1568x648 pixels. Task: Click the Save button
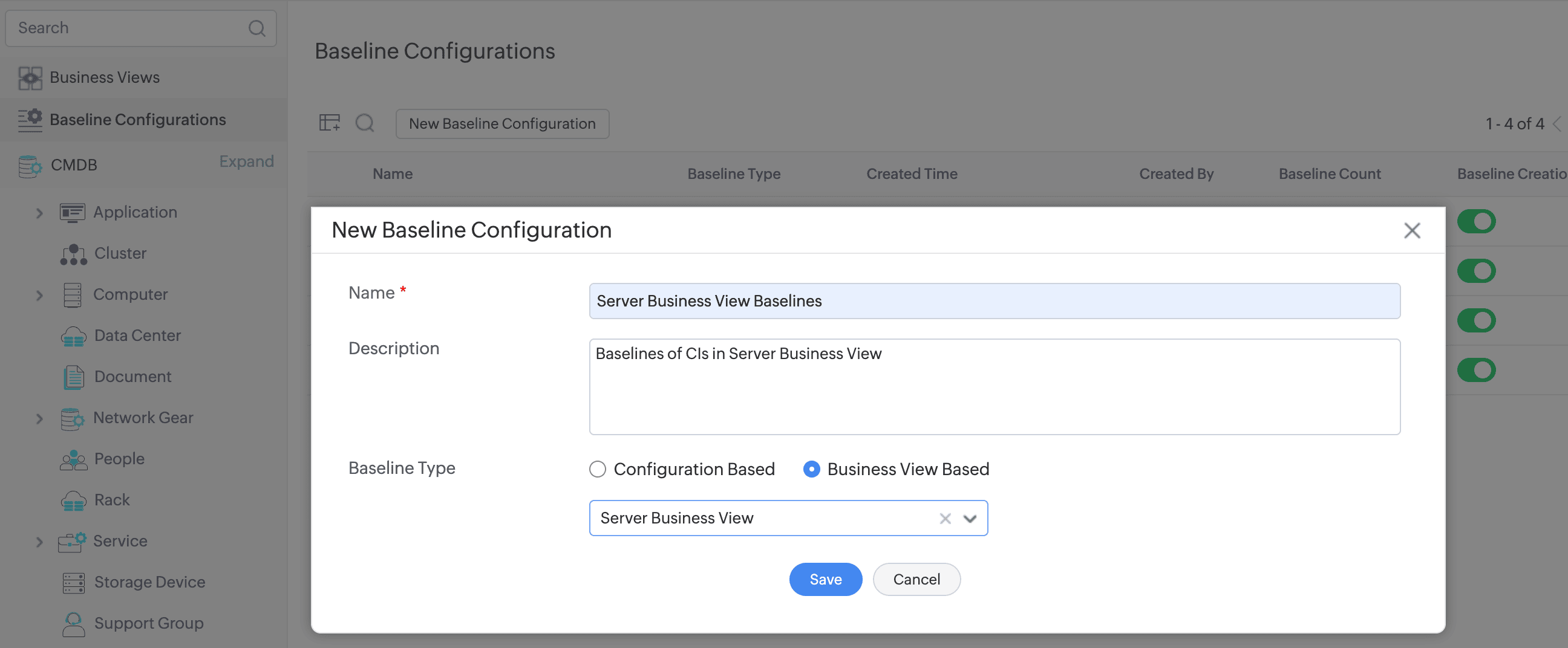(825, 579)
